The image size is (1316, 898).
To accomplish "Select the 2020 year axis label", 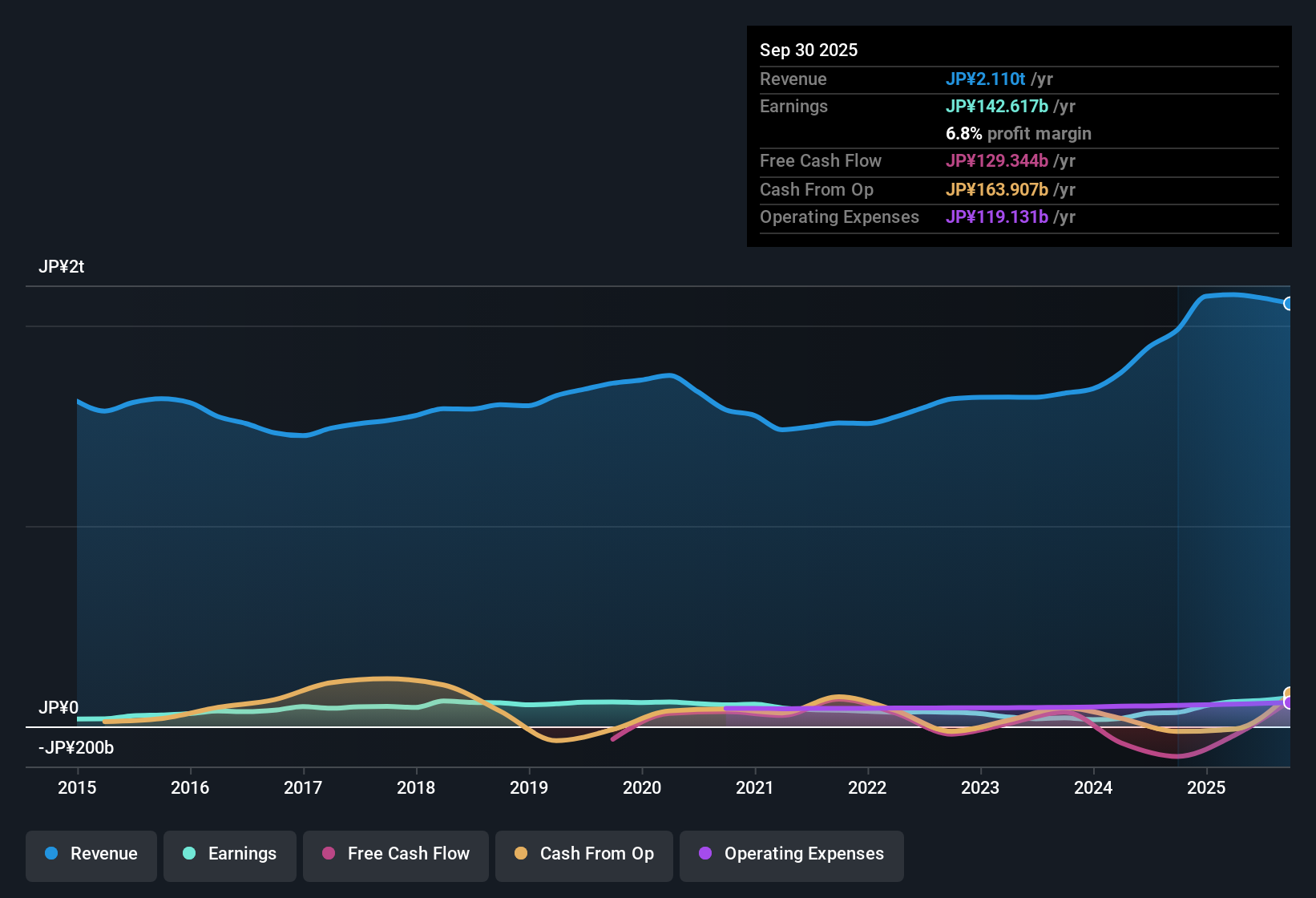I will (642, 788).
